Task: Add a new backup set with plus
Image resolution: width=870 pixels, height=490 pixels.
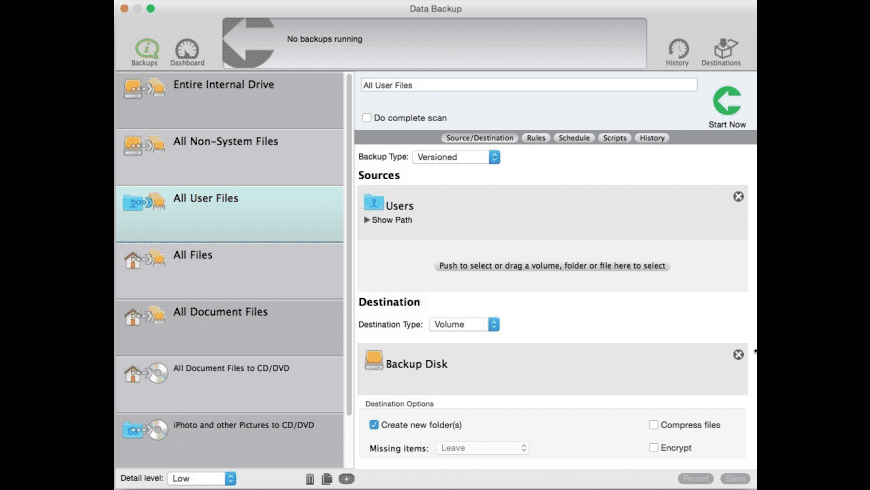Action: pyautogui.click(x=346, y=478)
